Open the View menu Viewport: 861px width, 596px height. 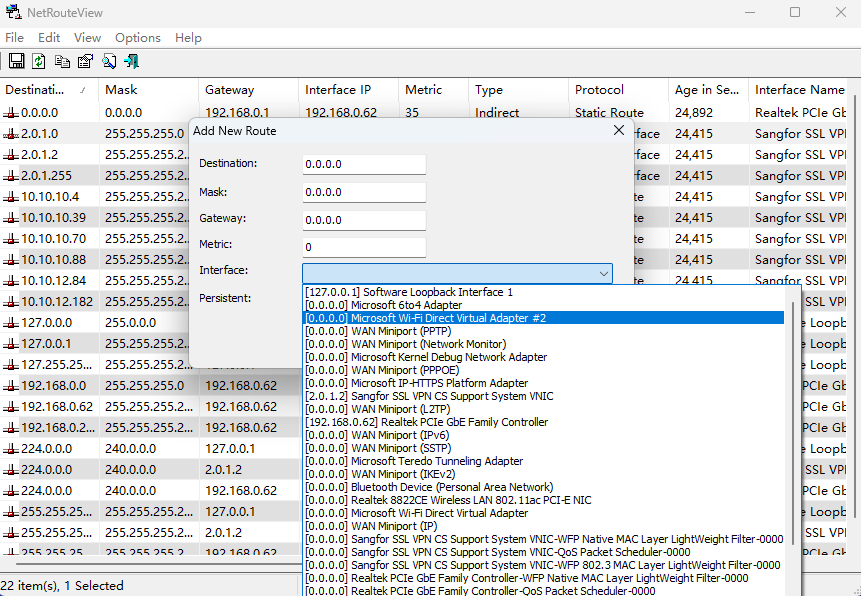click(87, 37)
